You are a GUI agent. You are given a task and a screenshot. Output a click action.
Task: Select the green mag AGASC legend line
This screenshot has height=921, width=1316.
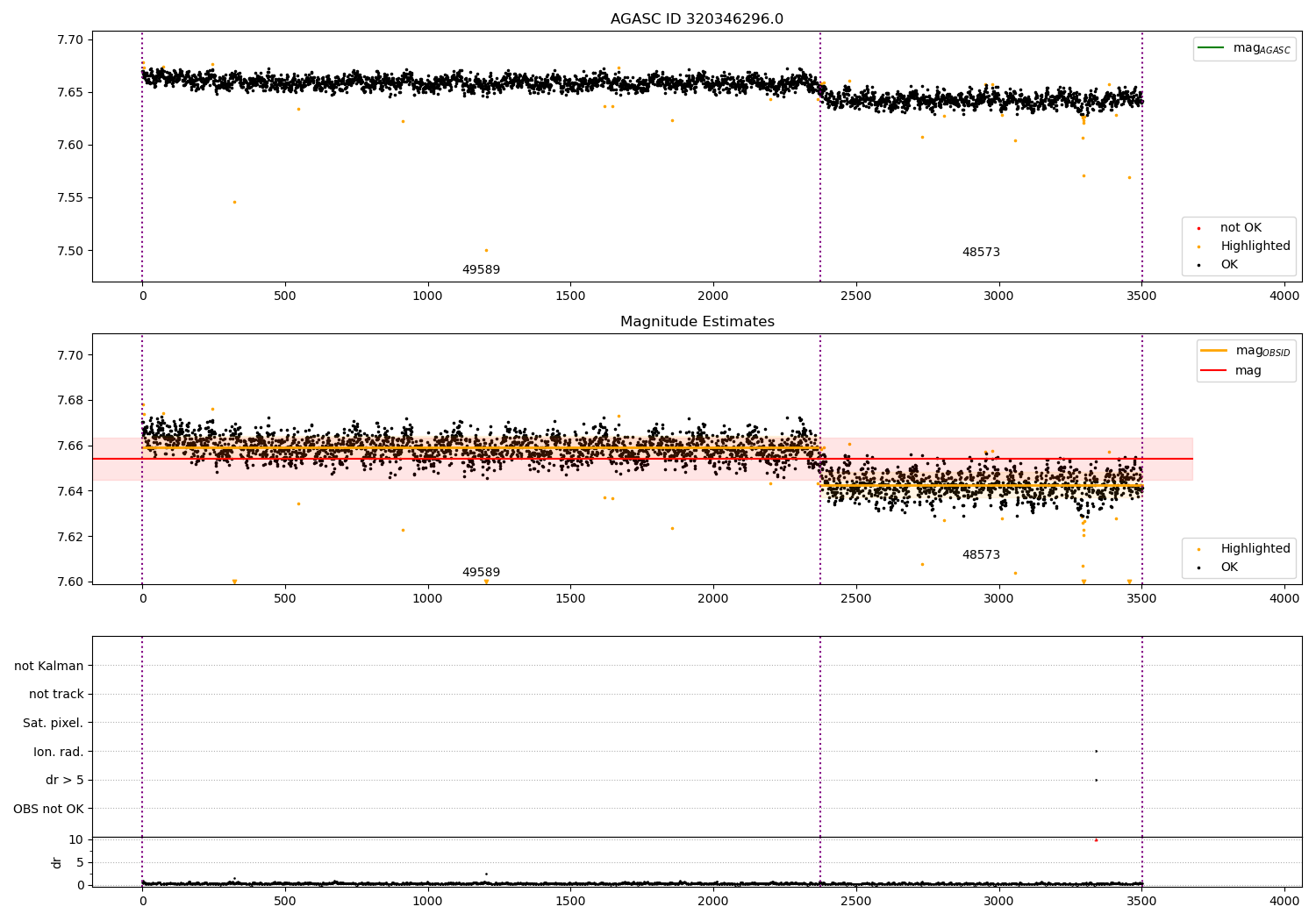(x=1212, y=48)
